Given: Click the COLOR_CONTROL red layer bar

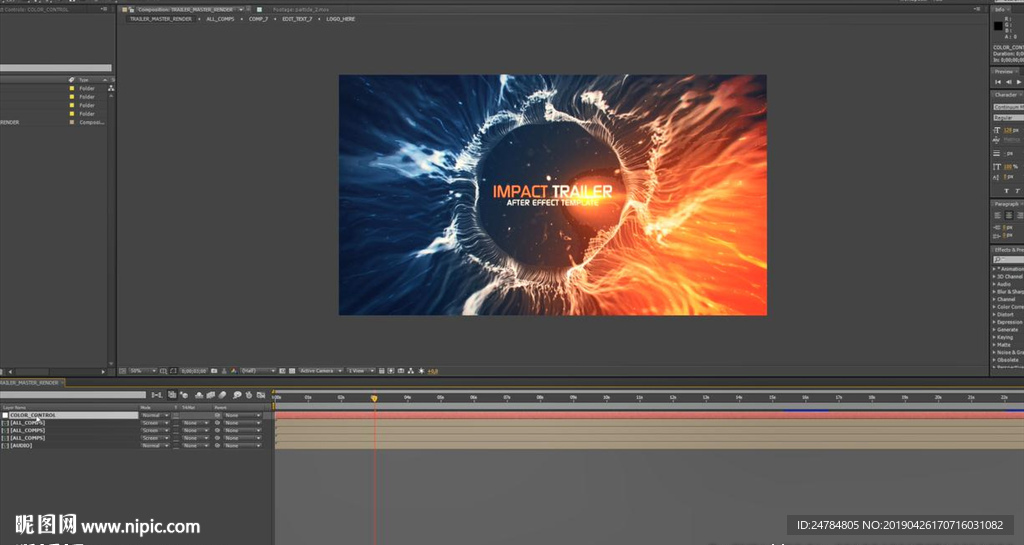Looking at the screenshot, I should pos(649,415).
